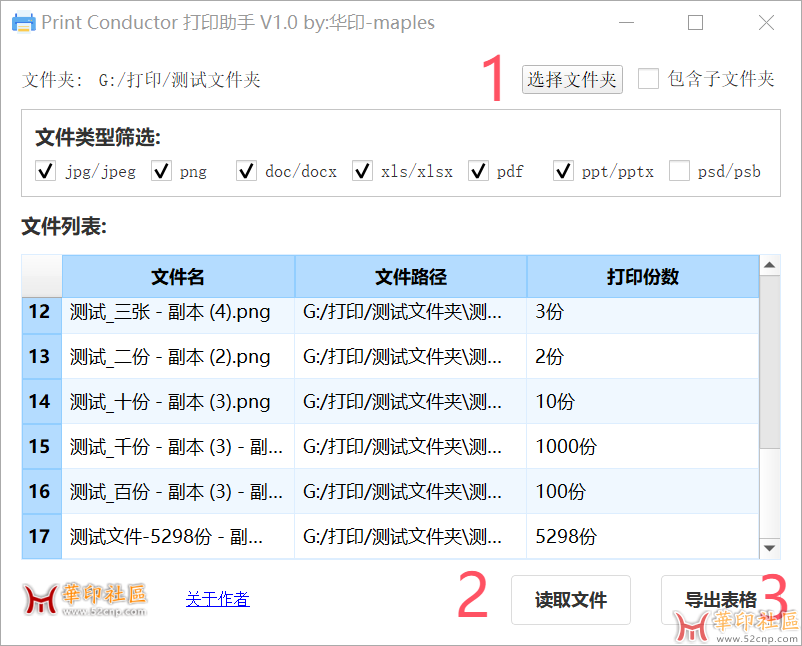Toggle the png file type filter
This screenshot has height=646, width=802.
click(162, 171)
